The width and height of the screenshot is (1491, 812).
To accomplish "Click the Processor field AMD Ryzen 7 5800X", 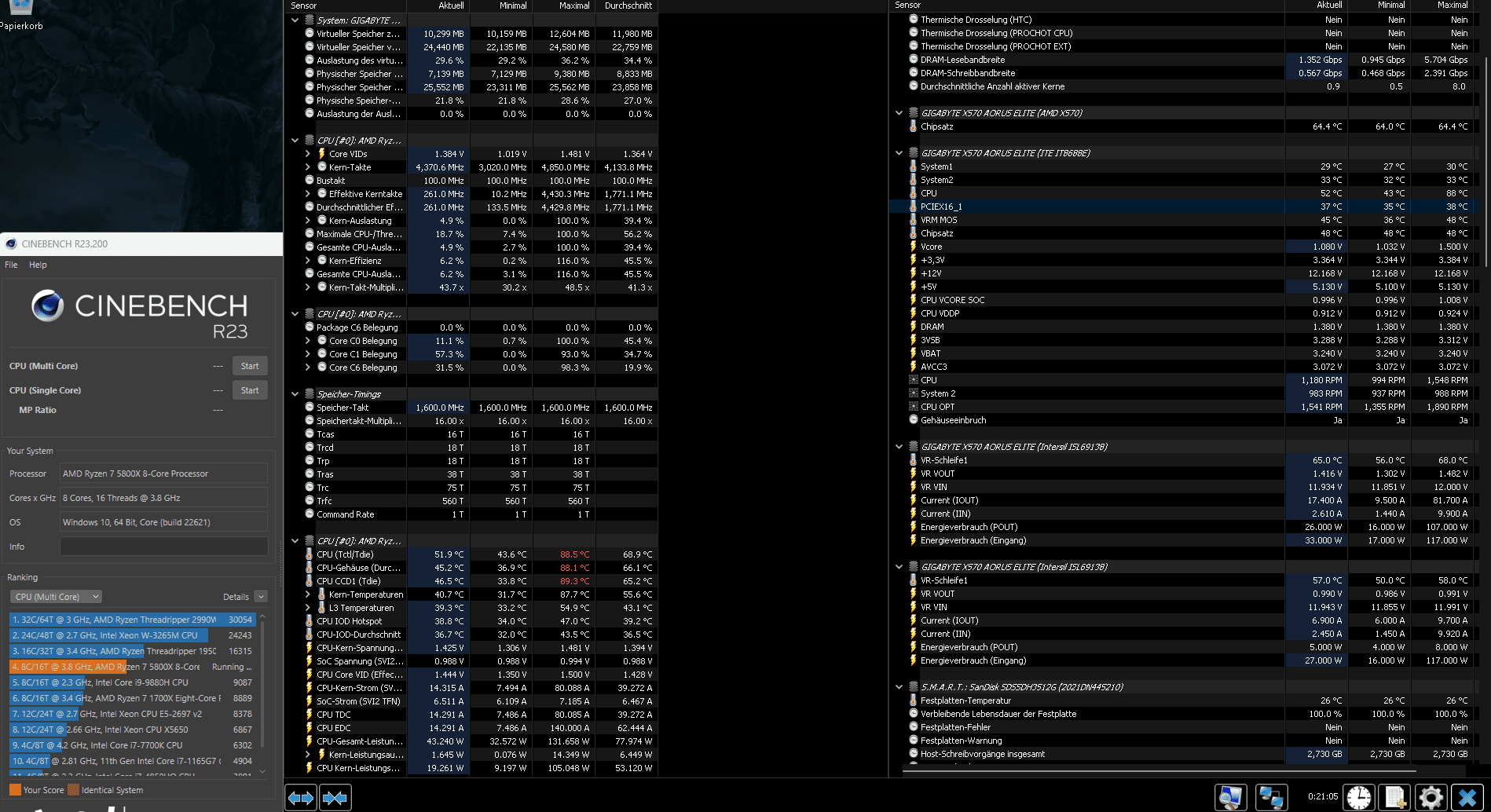I will pos(164,474).
